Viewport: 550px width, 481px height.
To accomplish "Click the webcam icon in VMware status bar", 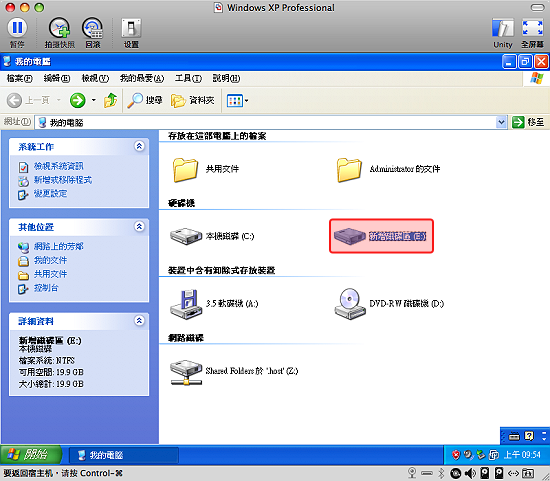I will 412,473.
